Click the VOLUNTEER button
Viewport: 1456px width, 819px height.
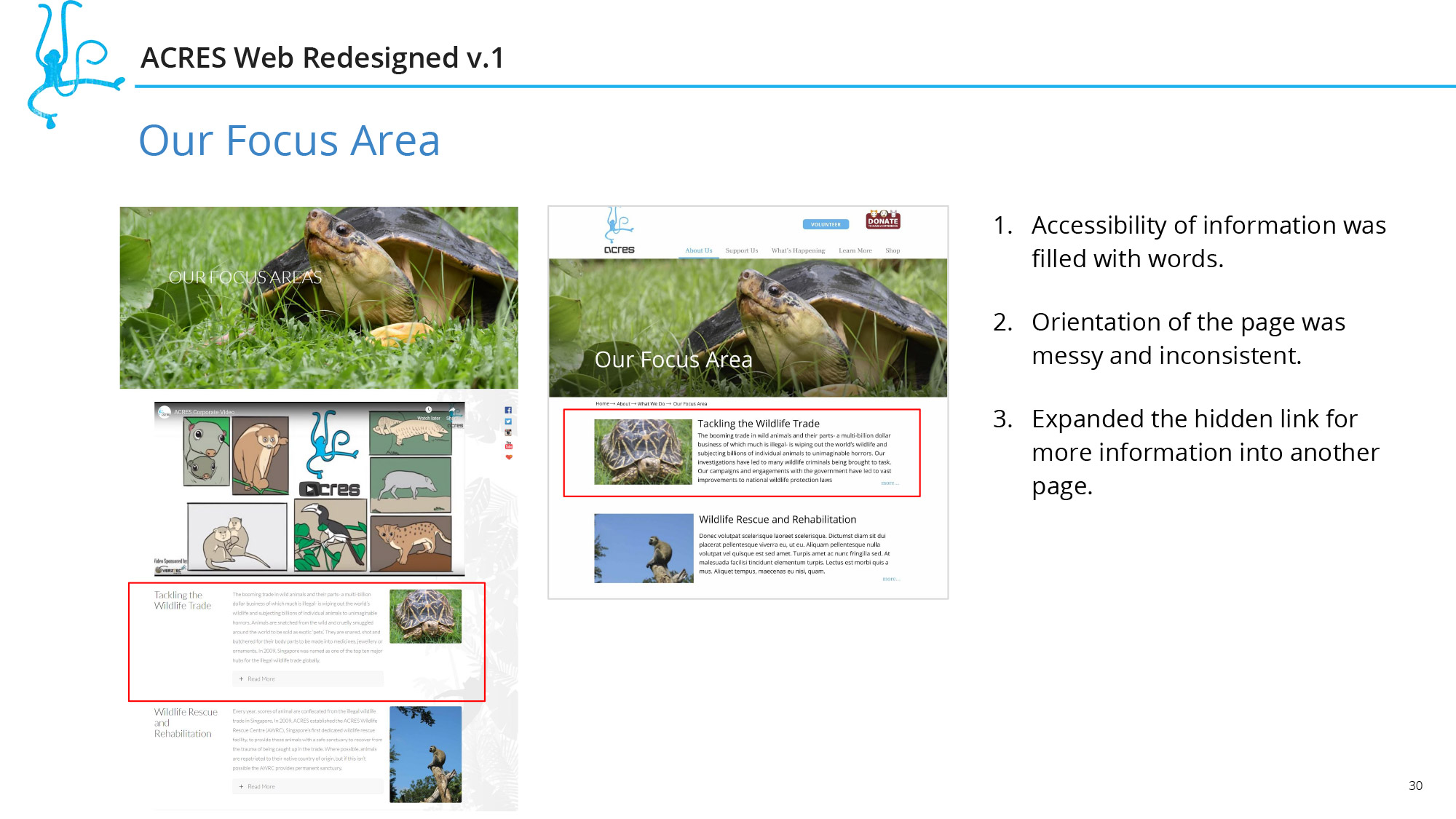[826, 224]
